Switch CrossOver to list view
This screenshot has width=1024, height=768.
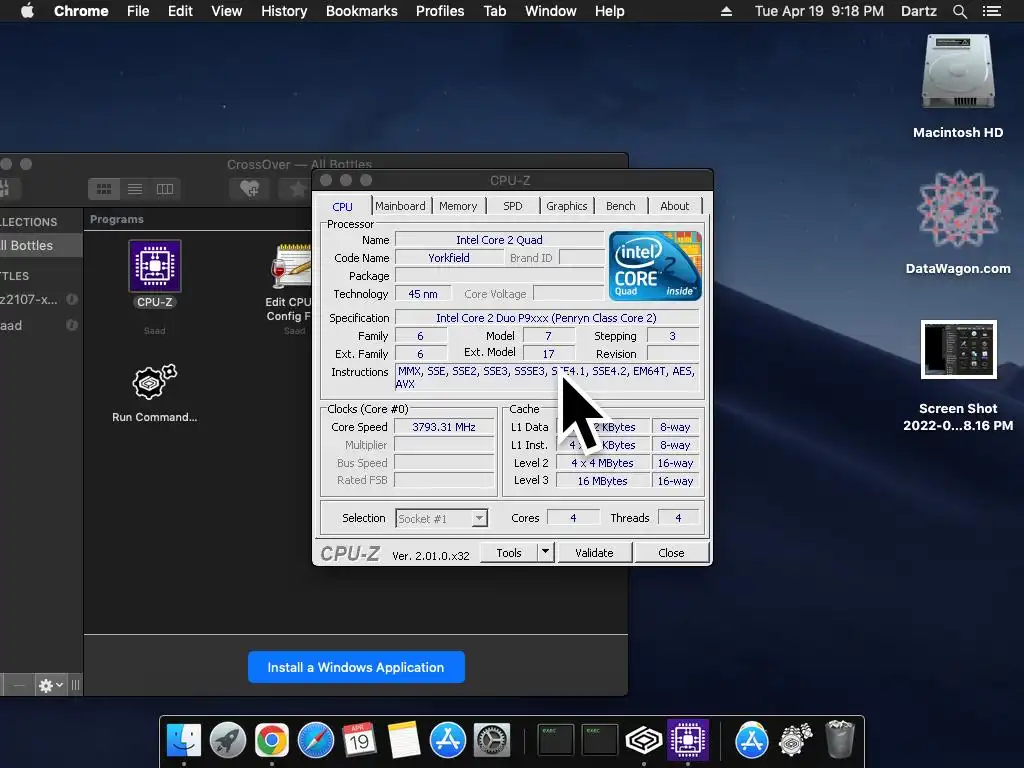[135, 189]
